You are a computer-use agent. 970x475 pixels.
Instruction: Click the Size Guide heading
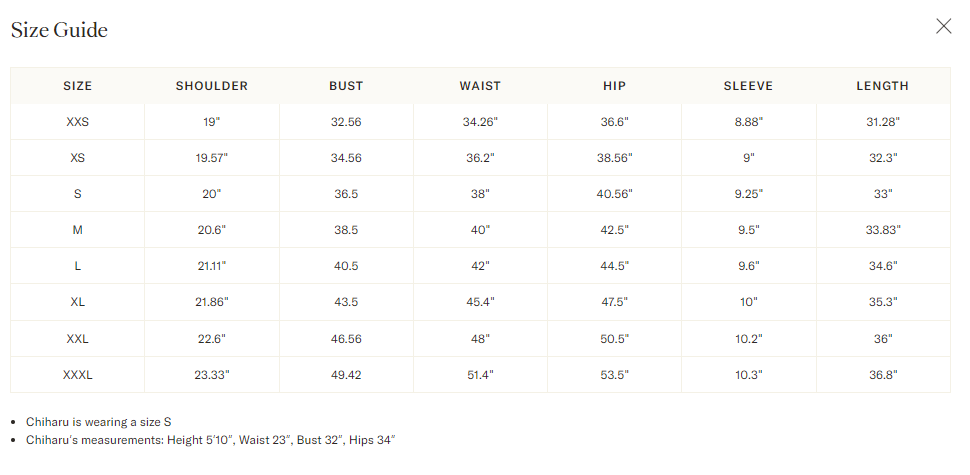59,30
